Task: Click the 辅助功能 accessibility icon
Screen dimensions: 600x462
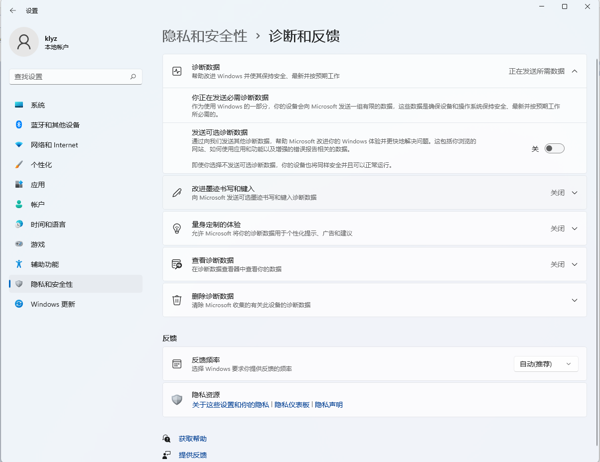Action: (19, 264)
